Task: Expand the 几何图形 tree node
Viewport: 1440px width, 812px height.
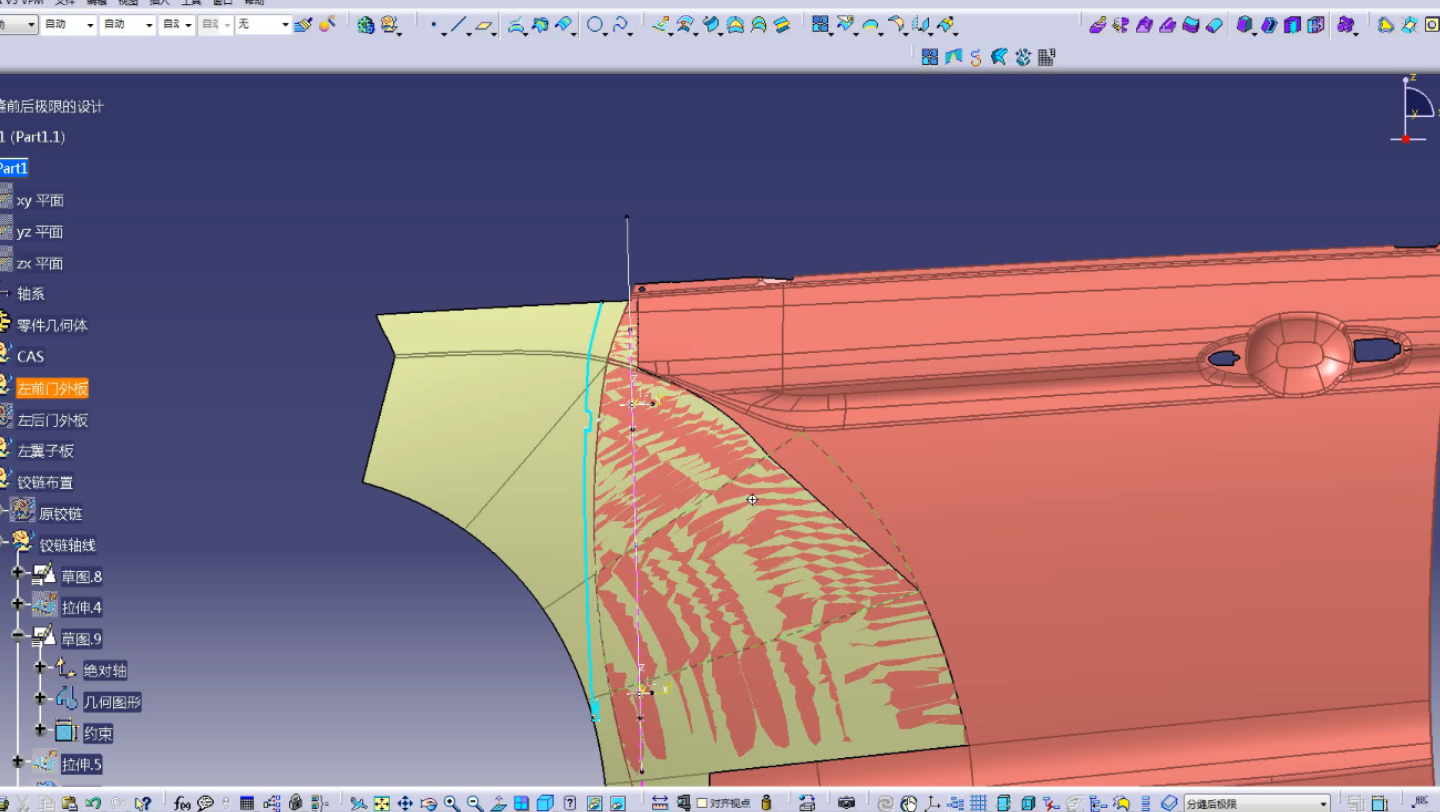Action: pos(40,698)
